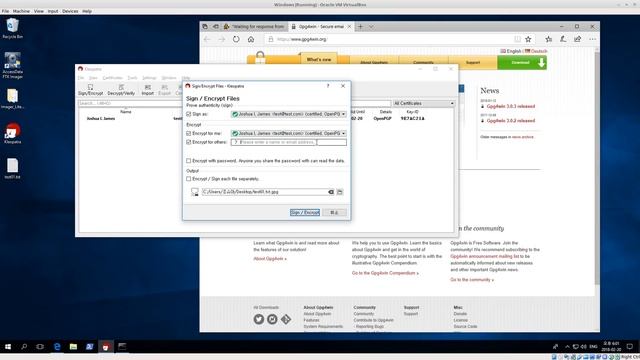This screenshot has height=360, width=640.
Task: Open the 'Gpg4win 3.0.3 released' news link
Action: [511, 106]
